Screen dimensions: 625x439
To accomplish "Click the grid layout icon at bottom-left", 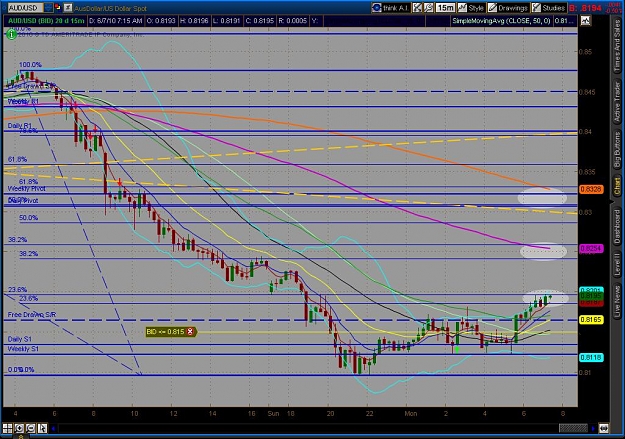I will (8, 429).
